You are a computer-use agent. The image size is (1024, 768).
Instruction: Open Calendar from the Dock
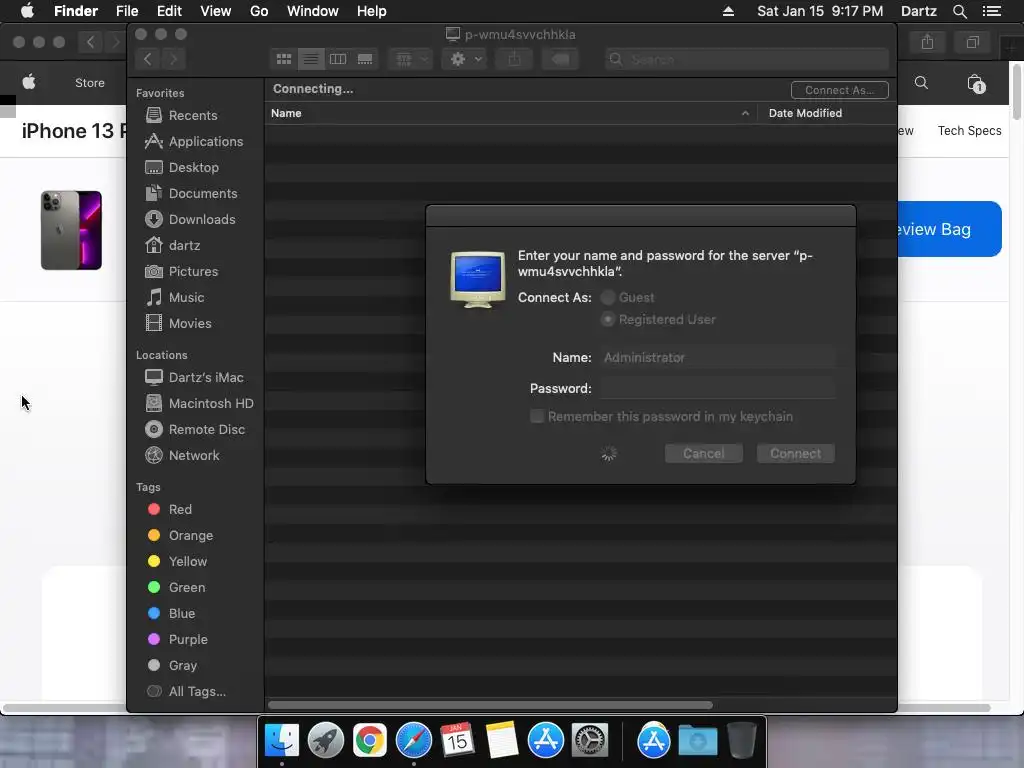pos(457,741)
